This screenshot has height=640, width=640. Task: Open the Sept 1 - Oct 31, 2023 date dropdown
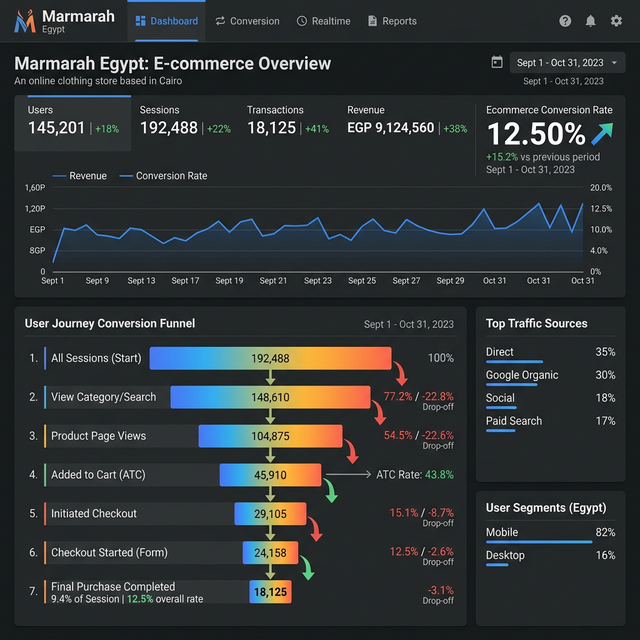(567, 63)
